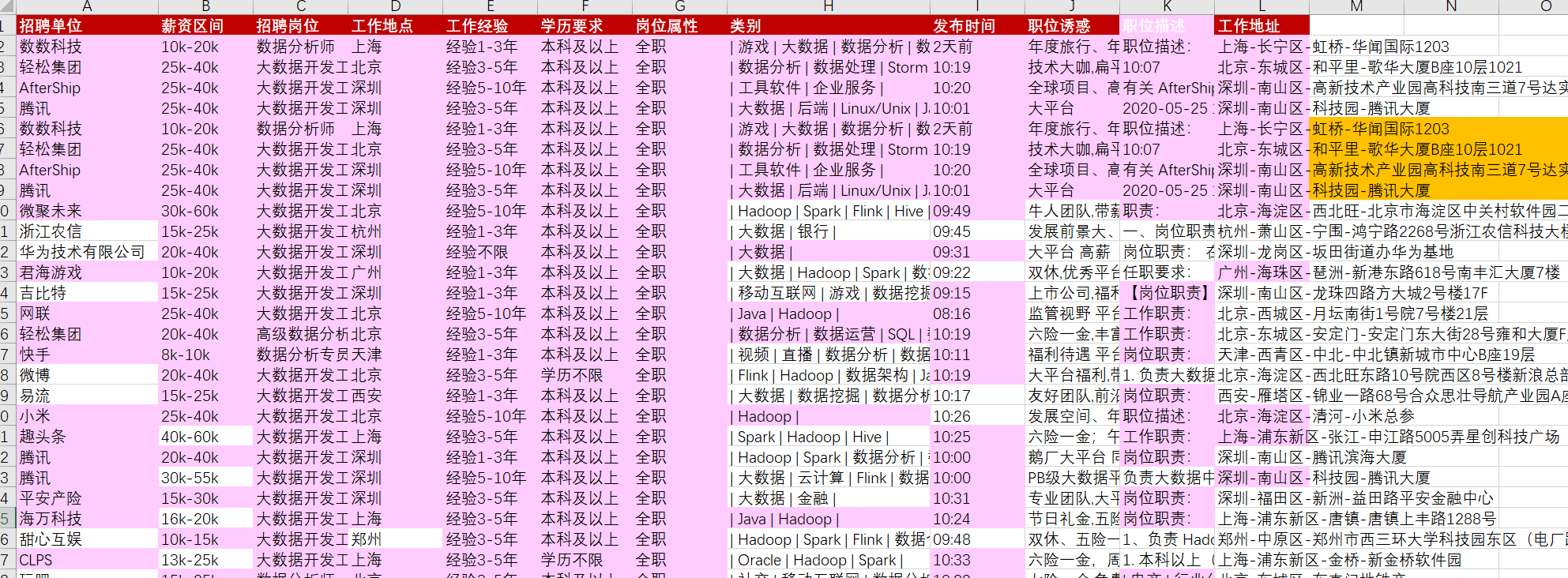This screenshot has height=578, width=1568.
Task: Click the 平安产险 company cell
Action: pos(87,498)
